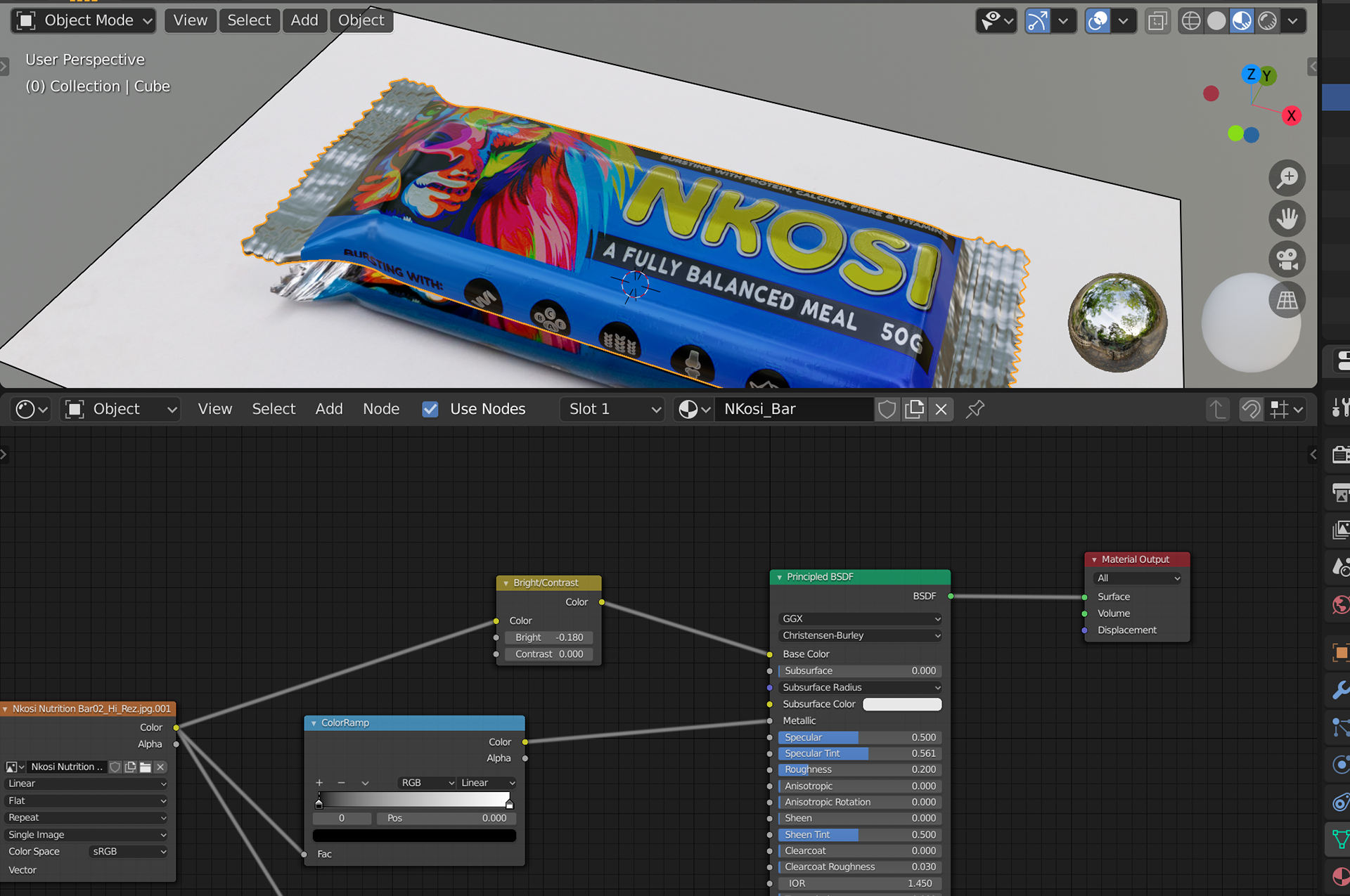
Task: Unlink NKosi_Bar material with X icon
Action: point(941,409)
